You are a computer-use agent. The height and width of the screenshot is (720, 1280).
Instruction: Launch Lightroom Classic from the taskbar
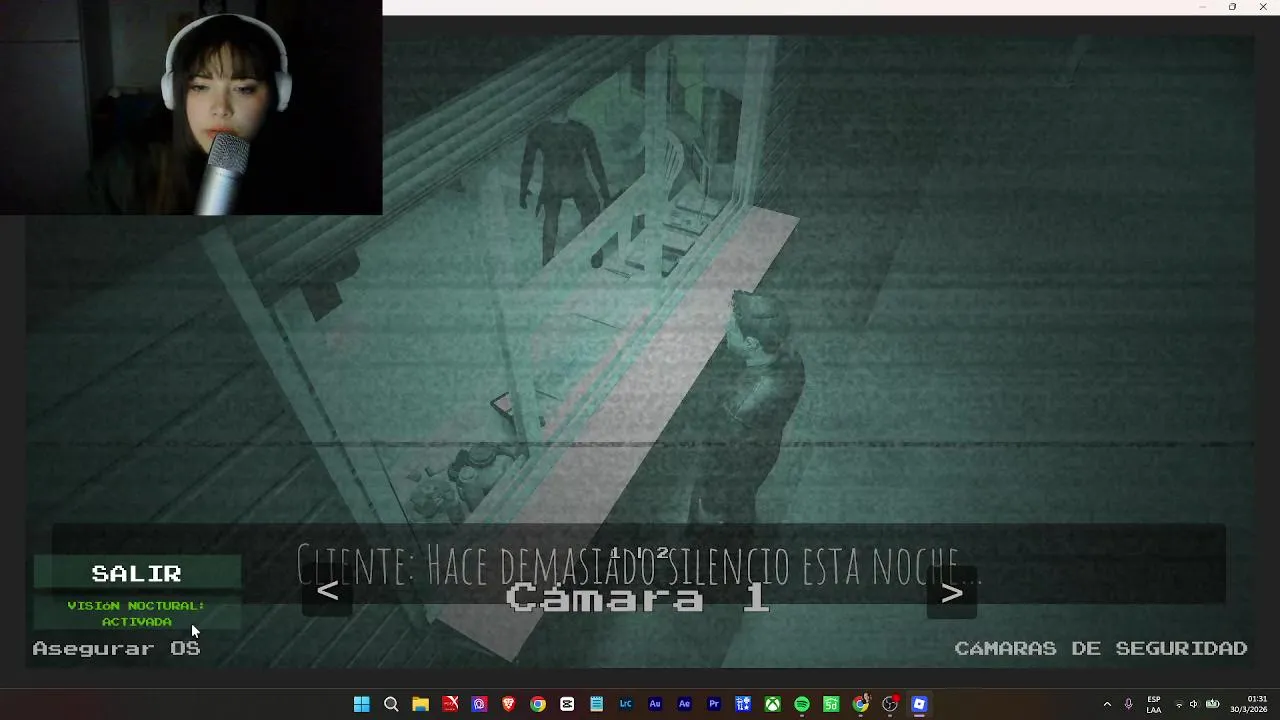click(626, 704)
